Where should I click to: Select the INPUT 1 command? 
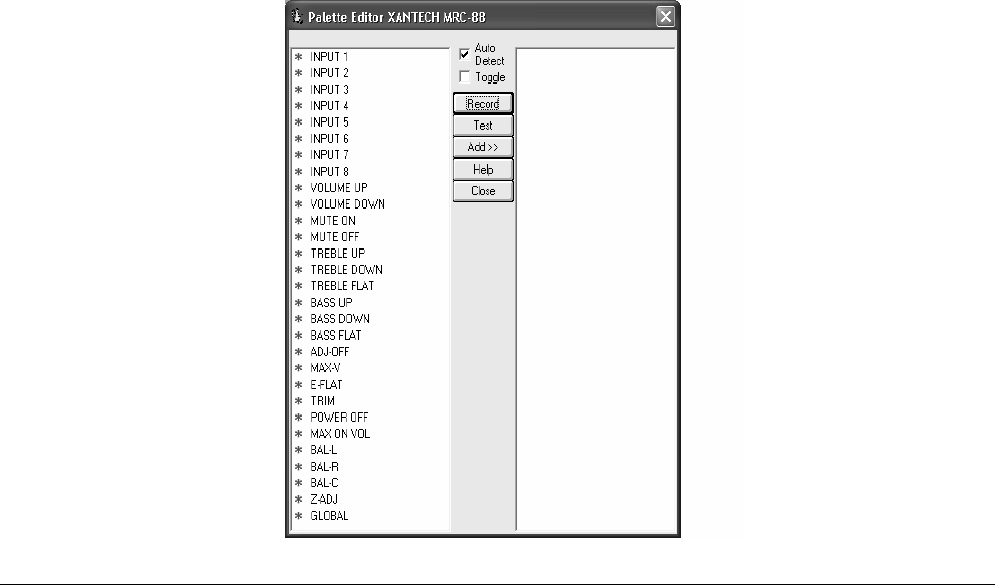[x=329, y=56]
